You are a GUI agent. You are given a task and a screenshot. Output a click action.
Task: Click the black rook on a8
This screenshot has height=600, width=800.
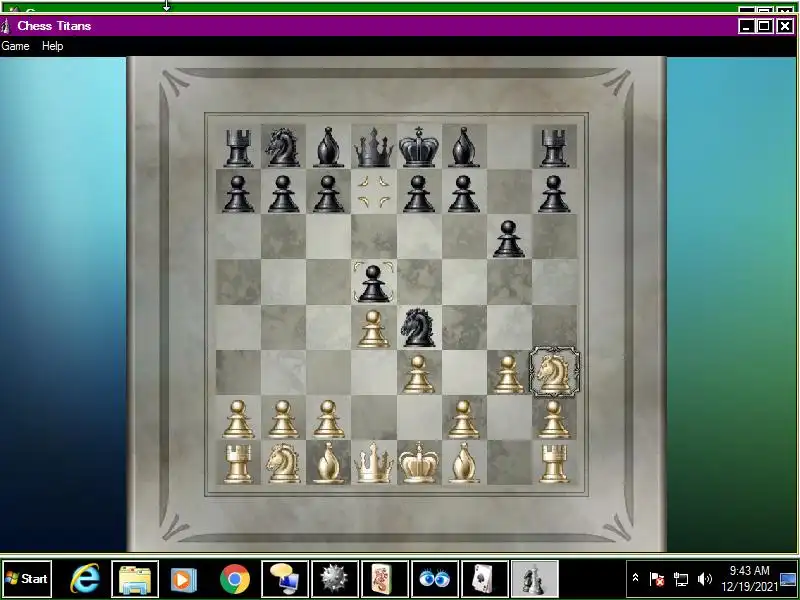pos(238,147)
